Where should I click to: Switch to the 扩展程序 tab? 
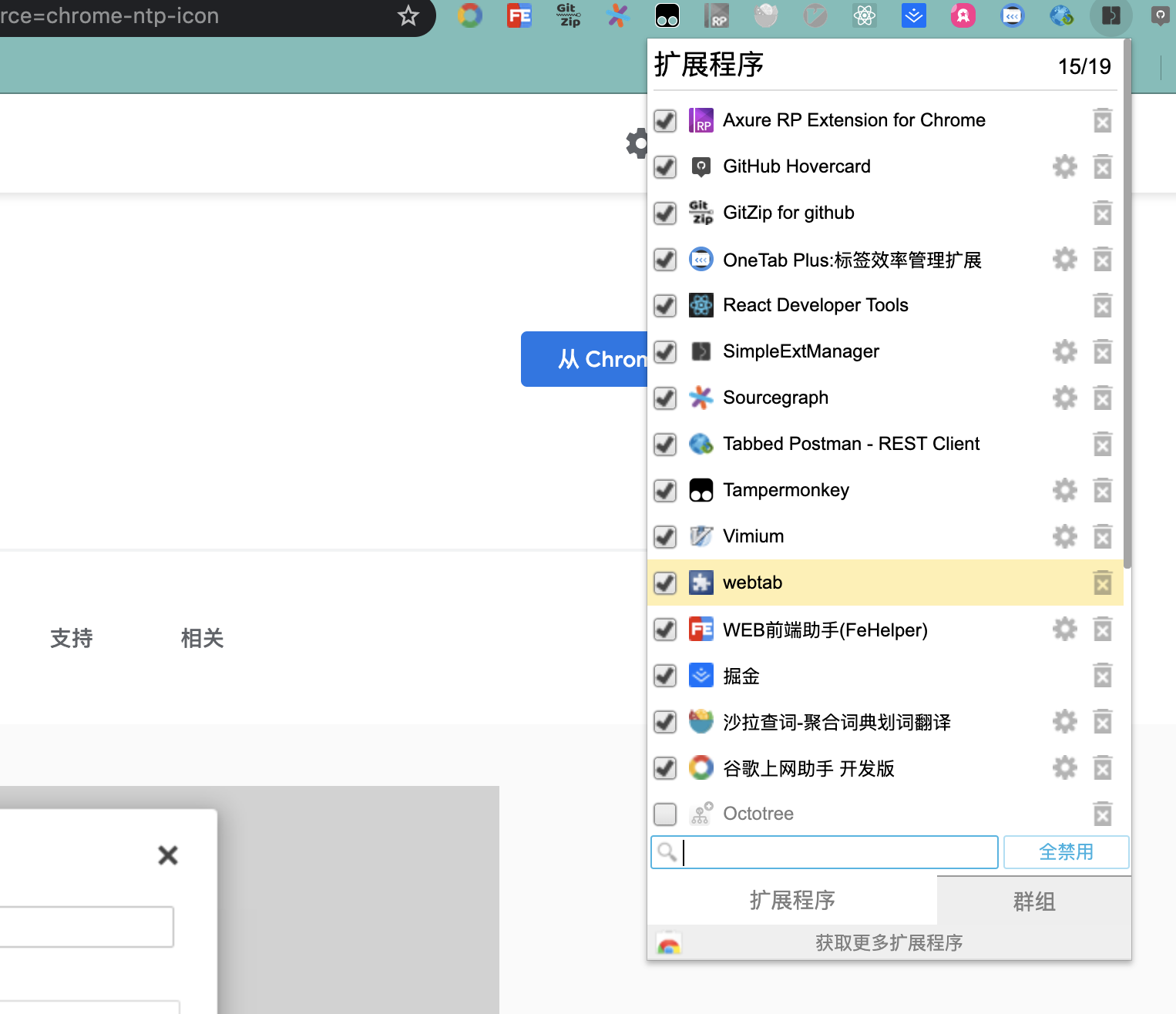pos(792,900)
